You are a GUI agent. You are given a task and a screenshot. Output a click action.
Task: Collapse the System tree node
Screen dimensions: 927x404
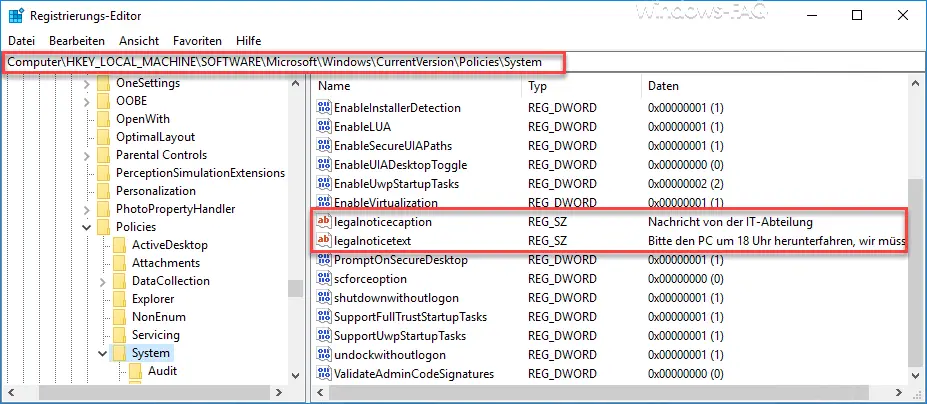pyautogui.click(x=103, y=353)
